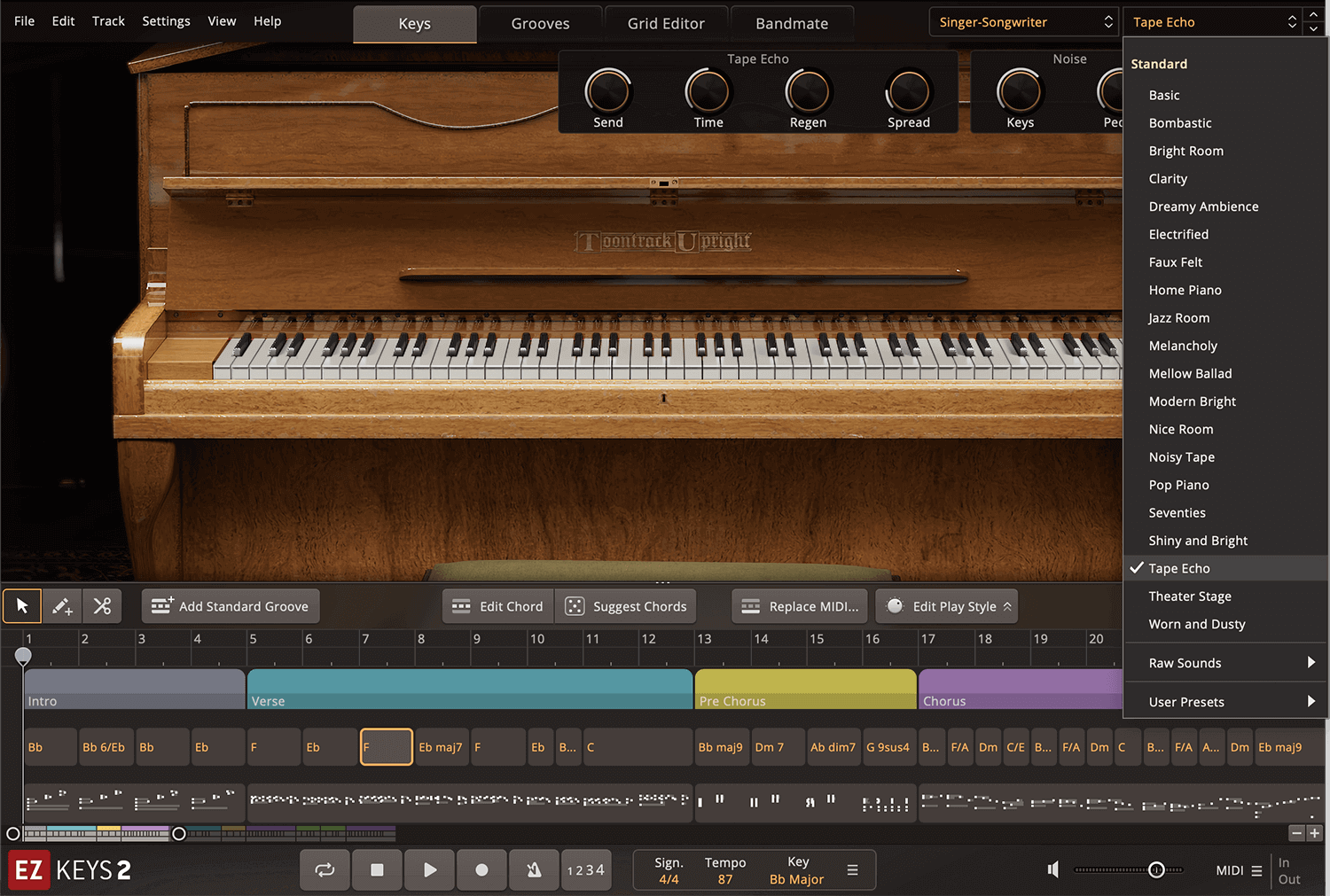Open the View menu

point(222,21)
